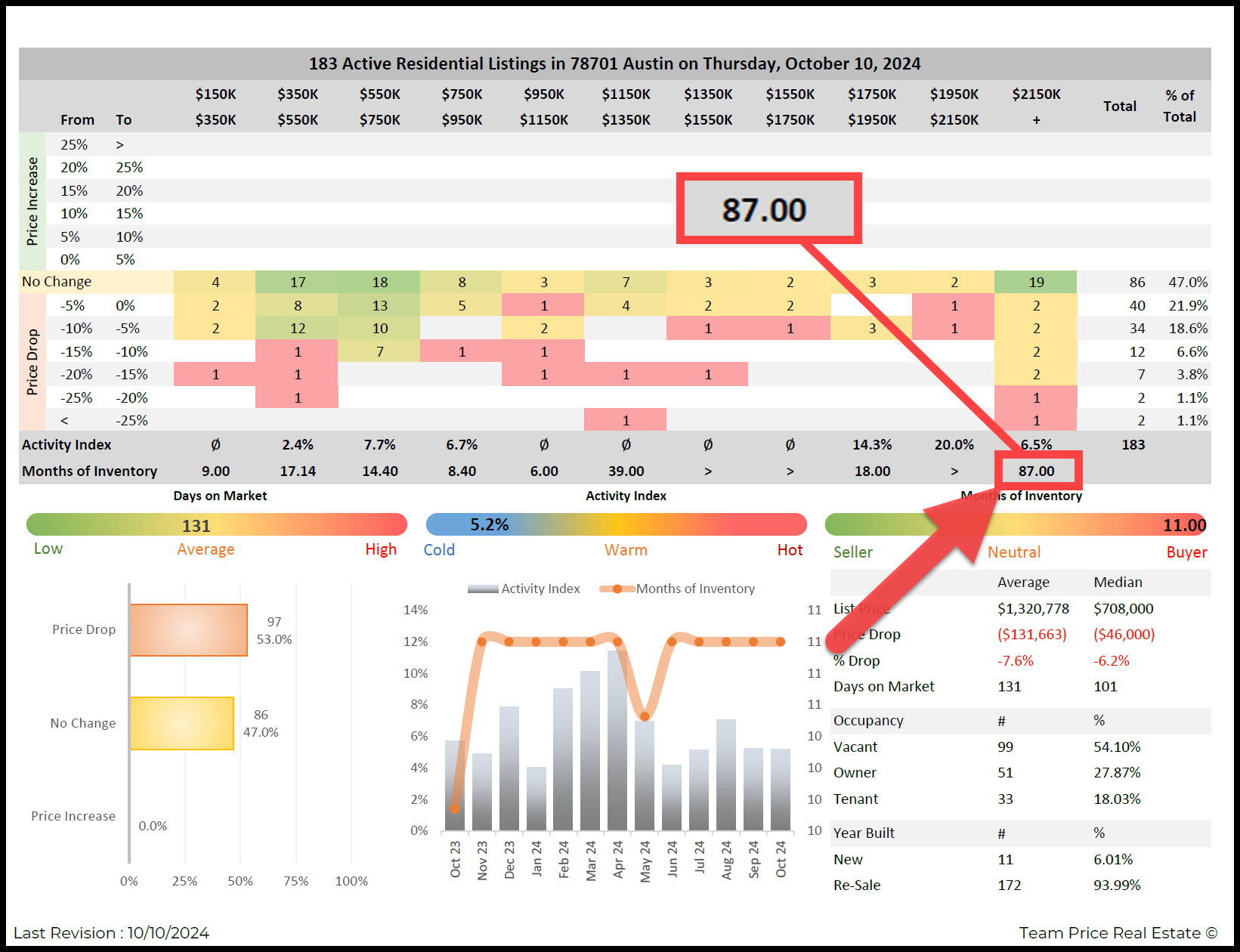The height and width of the screenshot is (952, 1240).
Task: Click the Activity Index legend marker
Action: 482,589
